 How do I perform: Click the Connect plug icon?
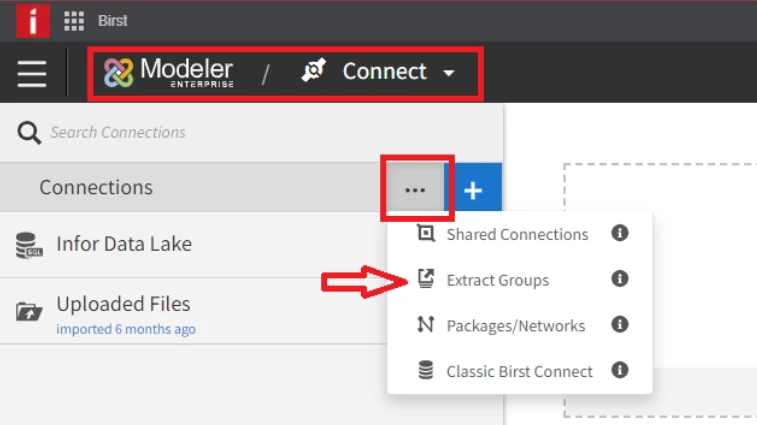314,71
